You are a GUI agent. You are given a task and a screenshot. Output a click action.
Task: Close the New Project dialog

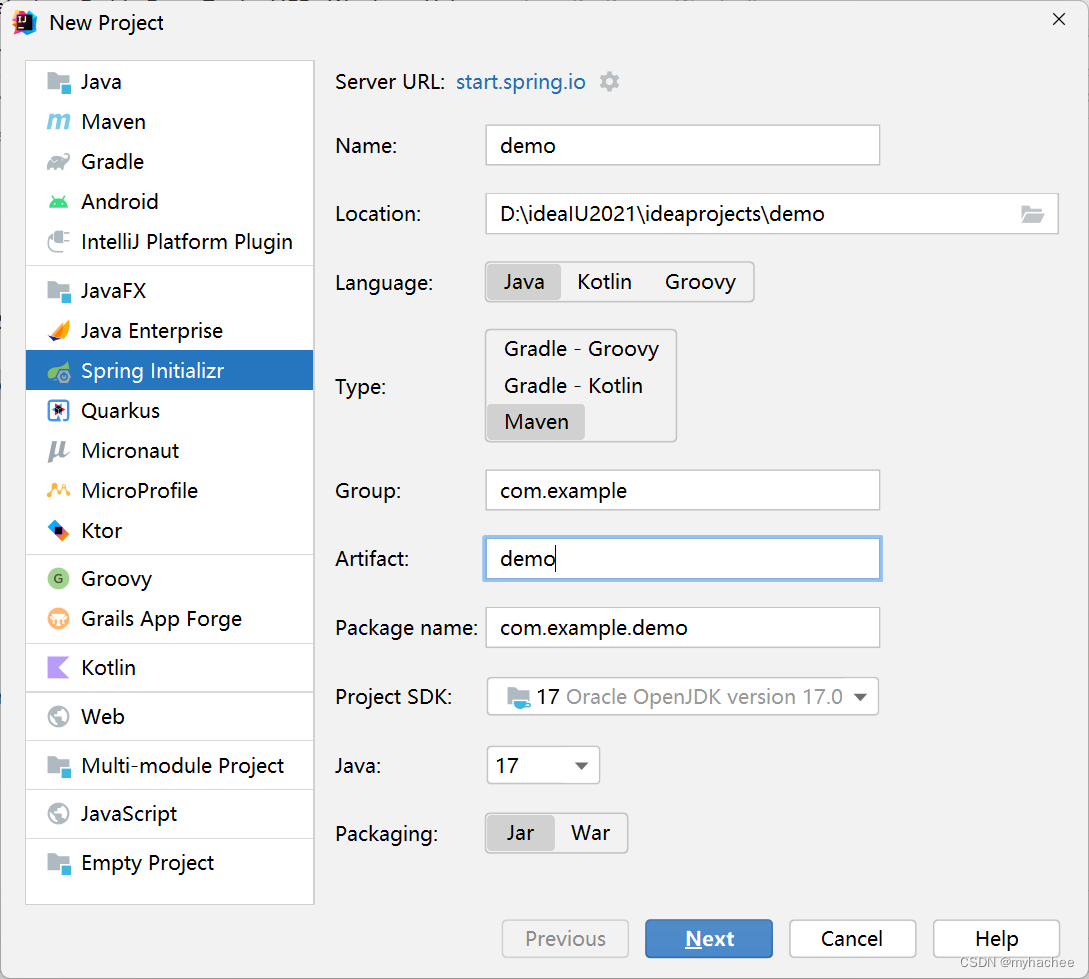coord(1058,19)
